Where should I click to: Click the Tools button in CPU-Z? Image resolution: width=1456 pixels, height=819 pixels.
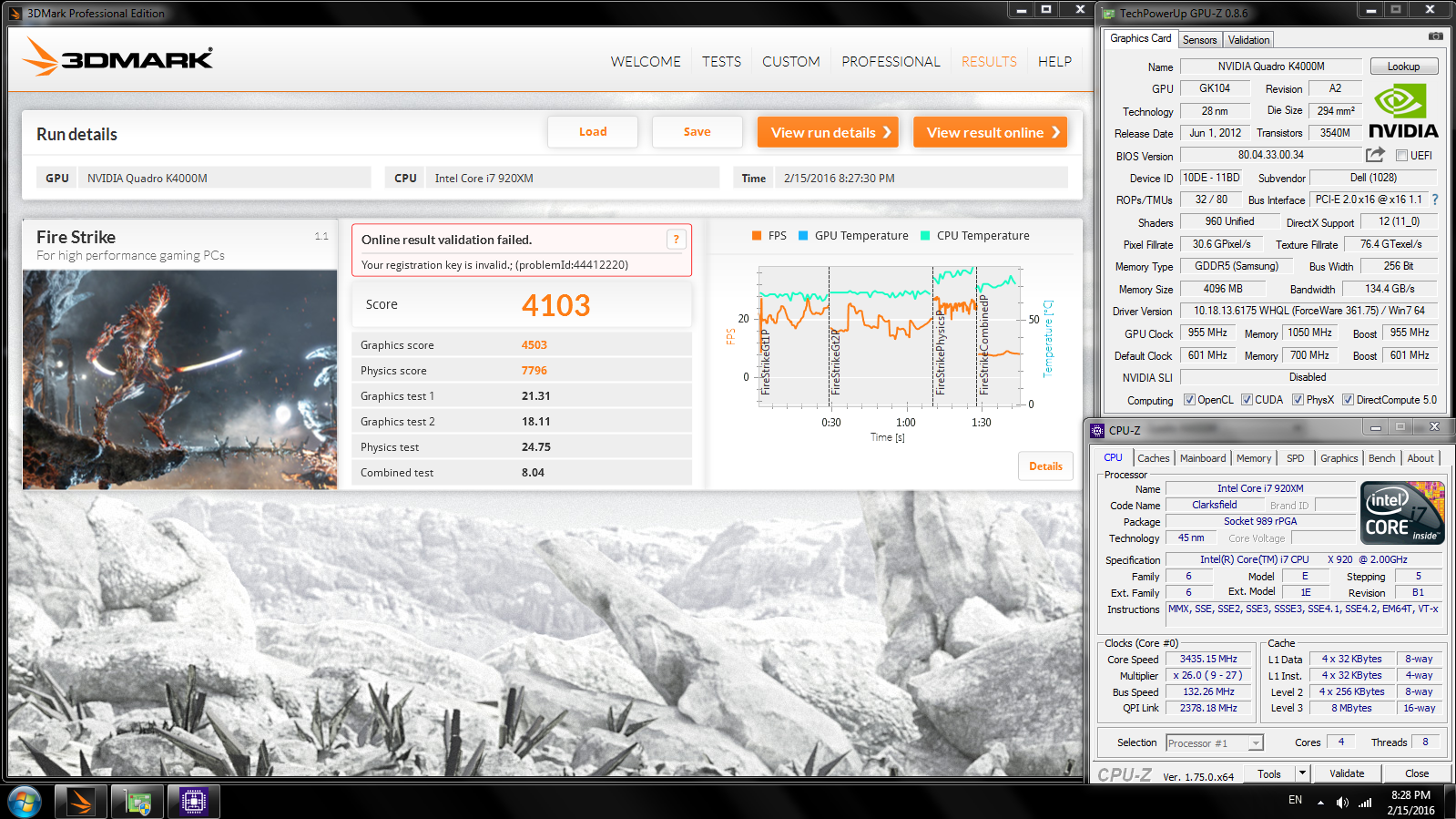point(1269,774)
